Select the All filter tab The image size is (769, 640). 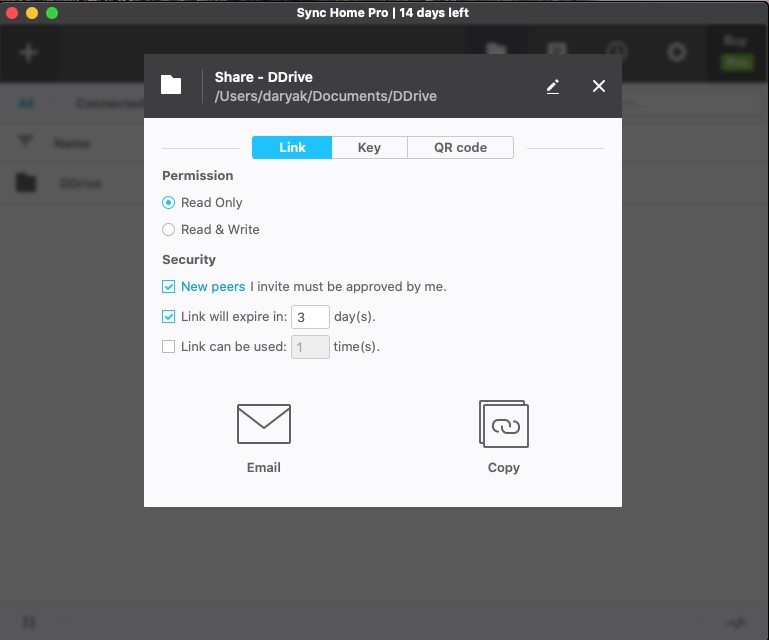coord(26,103)
